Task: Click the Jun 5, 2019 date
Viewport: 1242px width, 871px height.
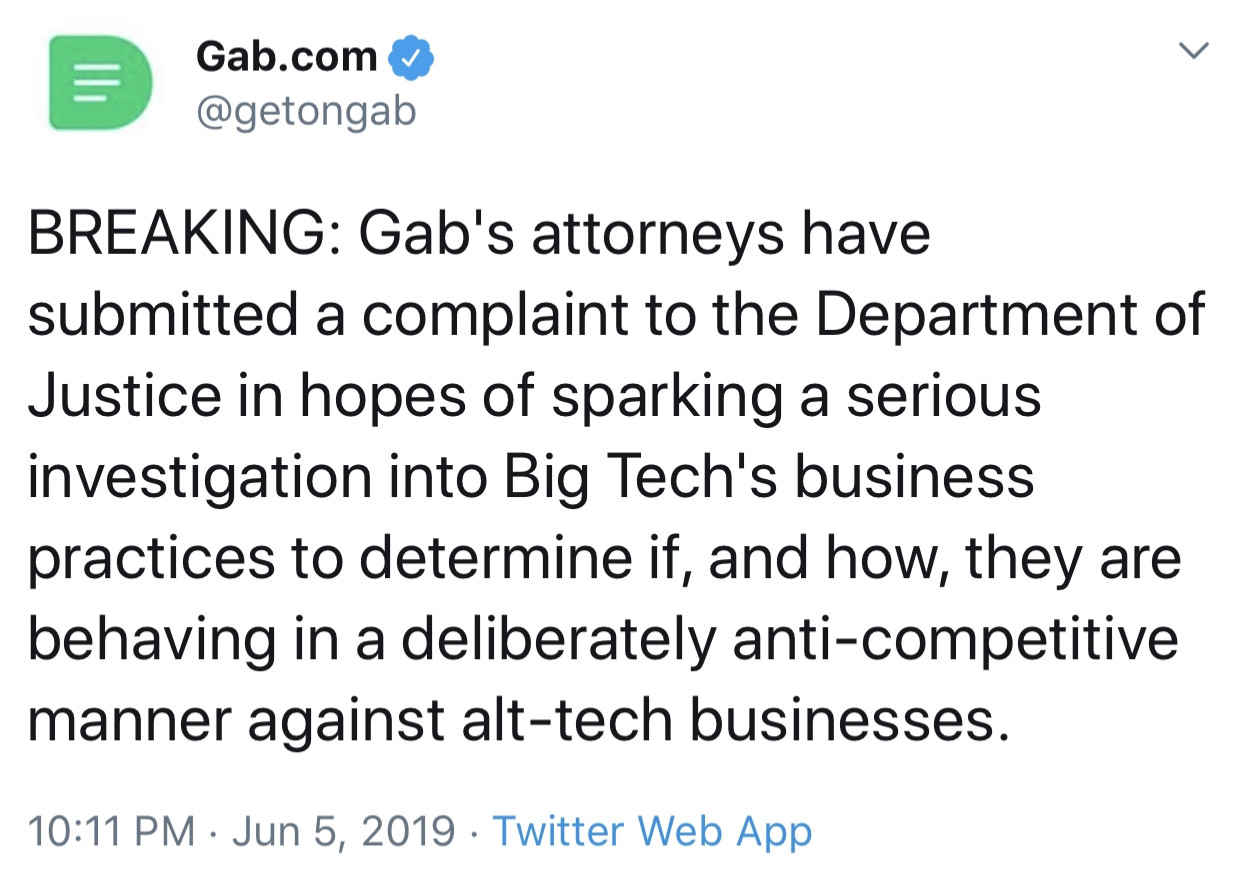Action: 343,831
